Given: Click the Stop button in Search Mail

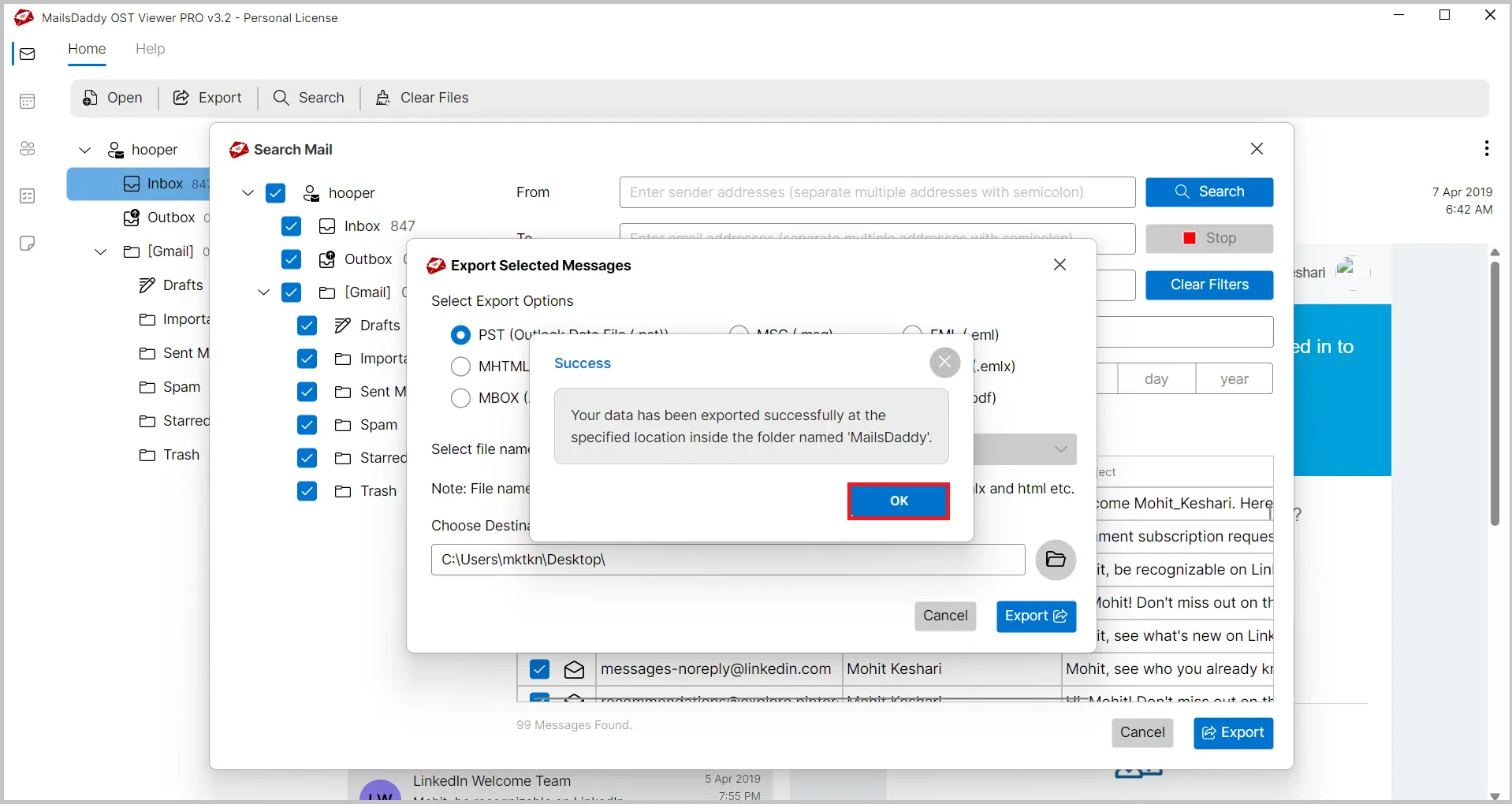Looking at the screenshot, I should pyautogui.click(x=1209, y=239).
